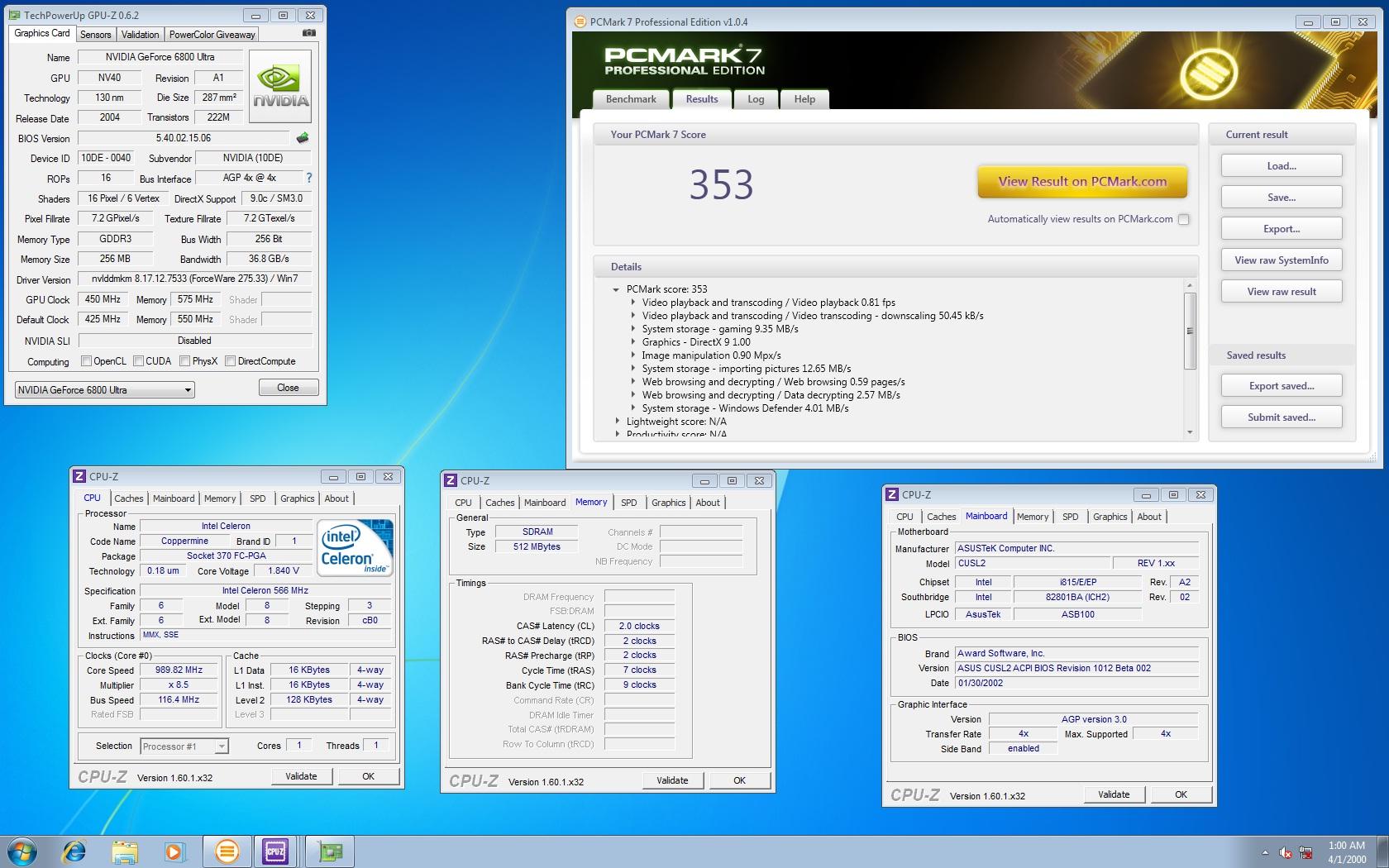Click the Save... button in PCMark

pos(1282,198)
